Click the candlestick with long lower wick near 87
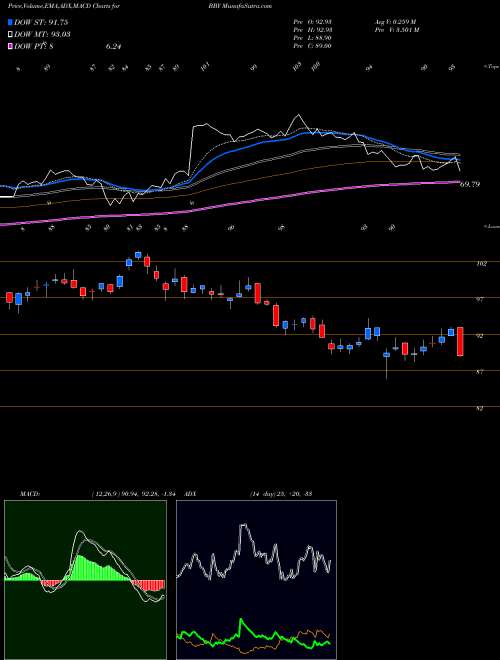Viewport: 500px width, 660px height. (386, 362)
